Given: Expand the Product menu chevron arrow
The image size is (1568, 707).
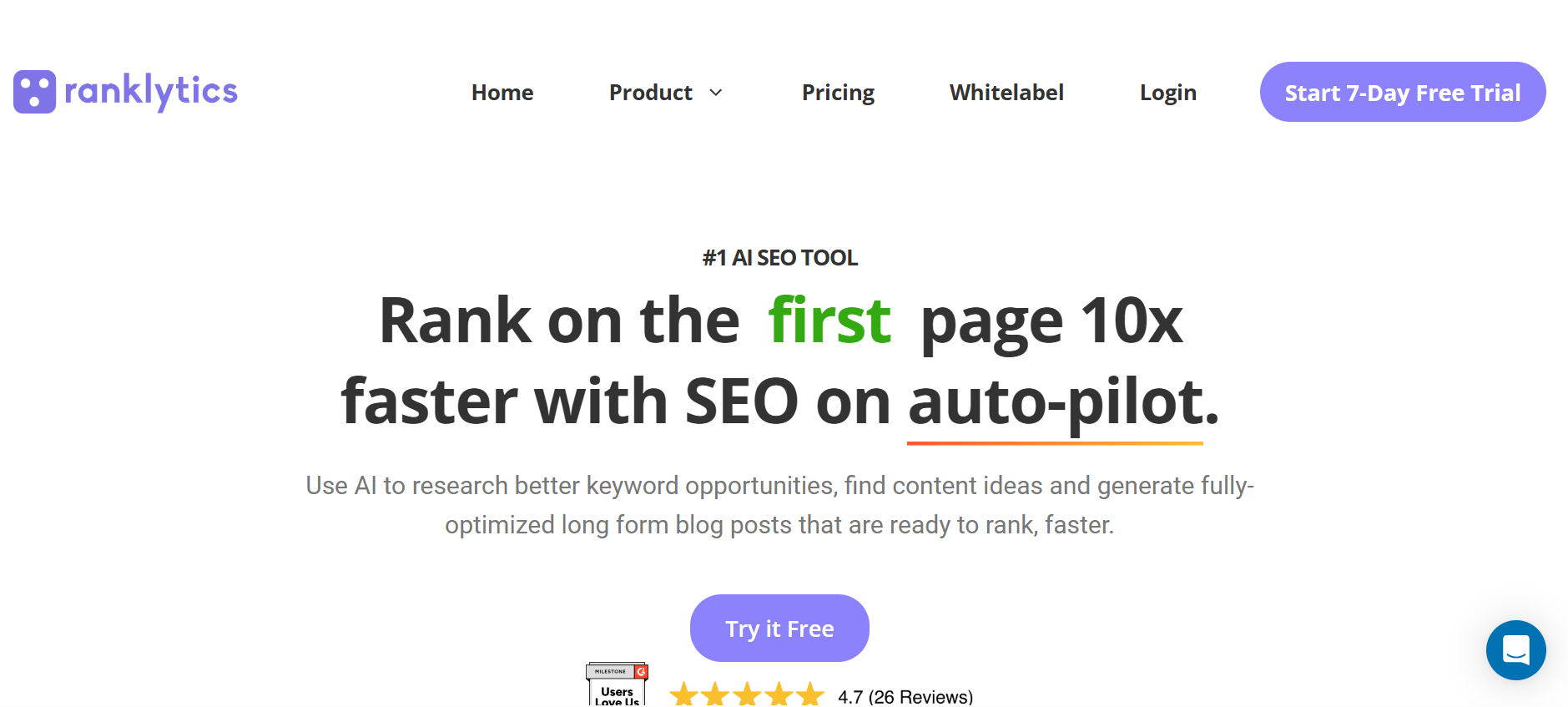Looking at the screenshot, I should tap(716, 93).
